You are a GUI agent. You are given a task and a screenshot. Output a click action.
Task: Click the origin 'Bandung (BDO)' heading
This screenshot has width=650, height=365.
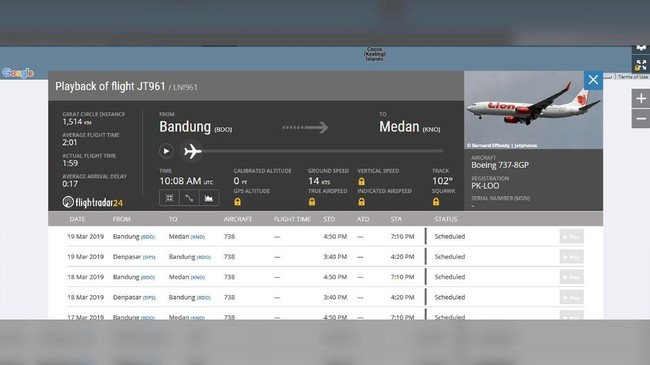coord(196,127)
